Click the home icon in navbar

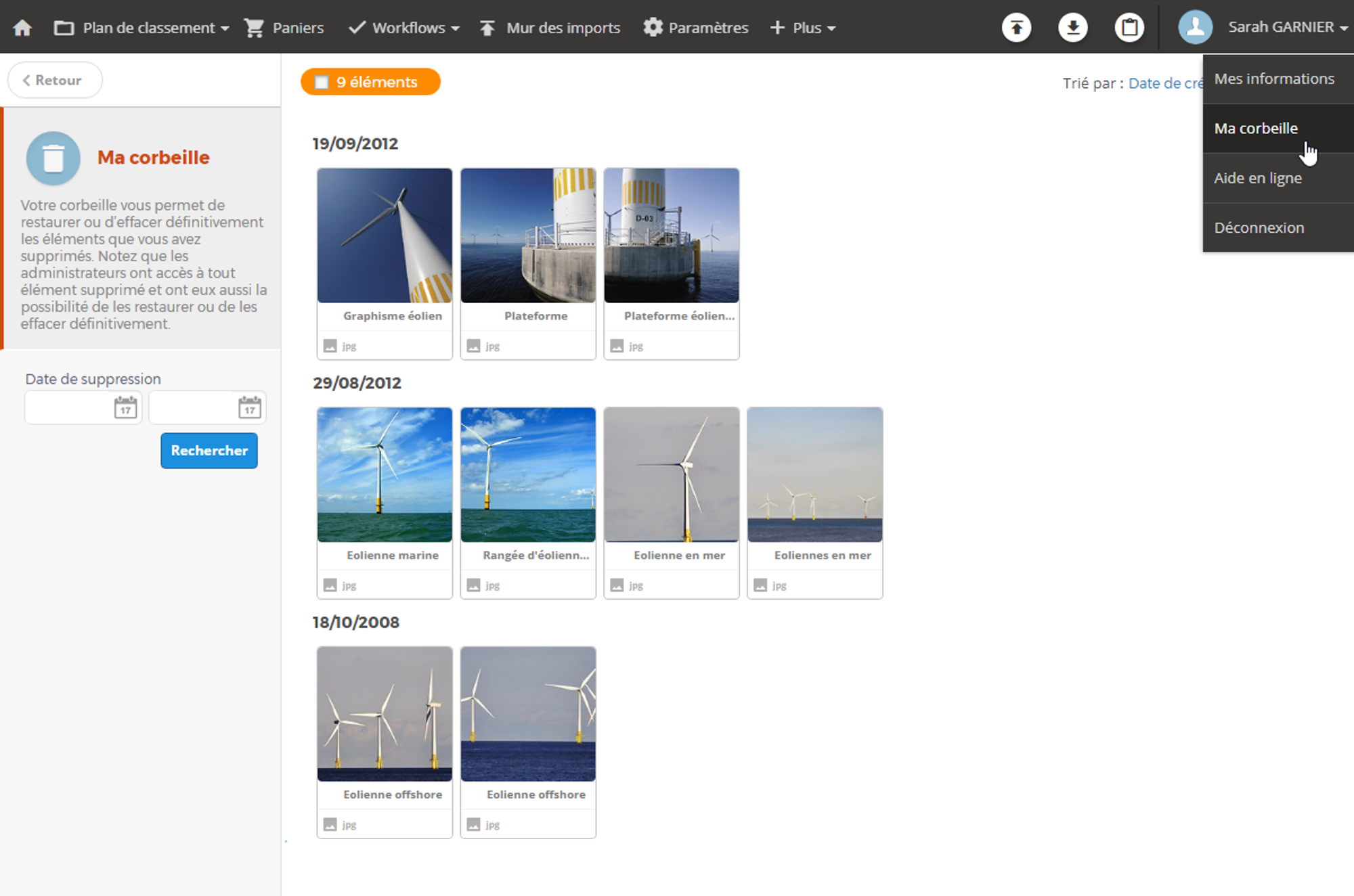click(22, 28)
